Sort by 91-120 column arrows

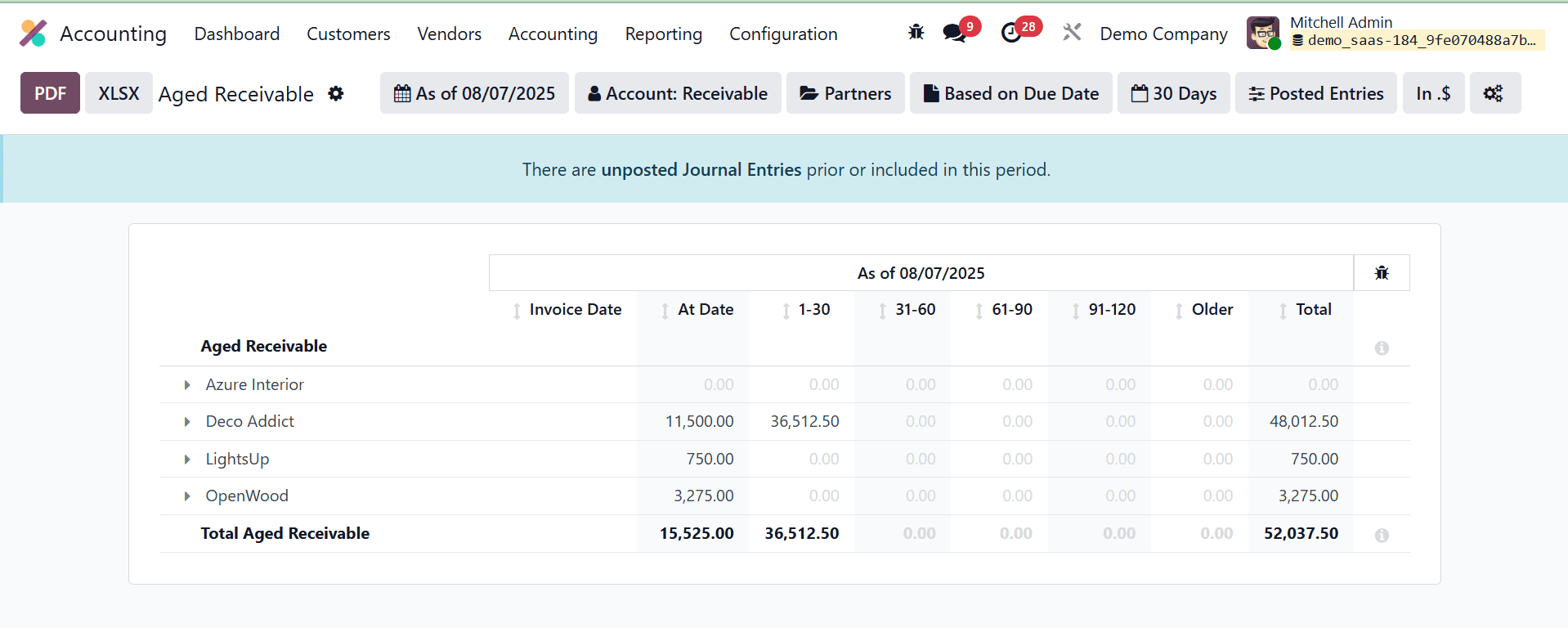pos(1076,311)
